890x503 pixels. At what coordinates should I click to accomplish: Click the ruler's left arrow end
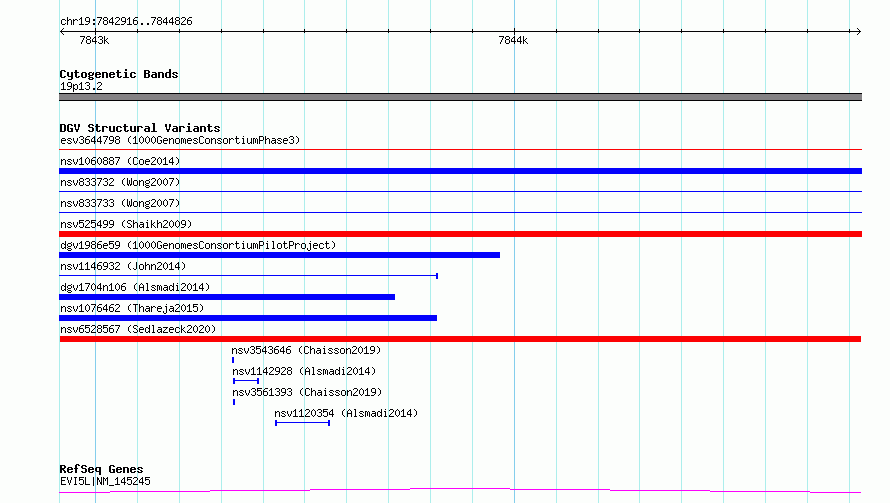coord(62,31)
